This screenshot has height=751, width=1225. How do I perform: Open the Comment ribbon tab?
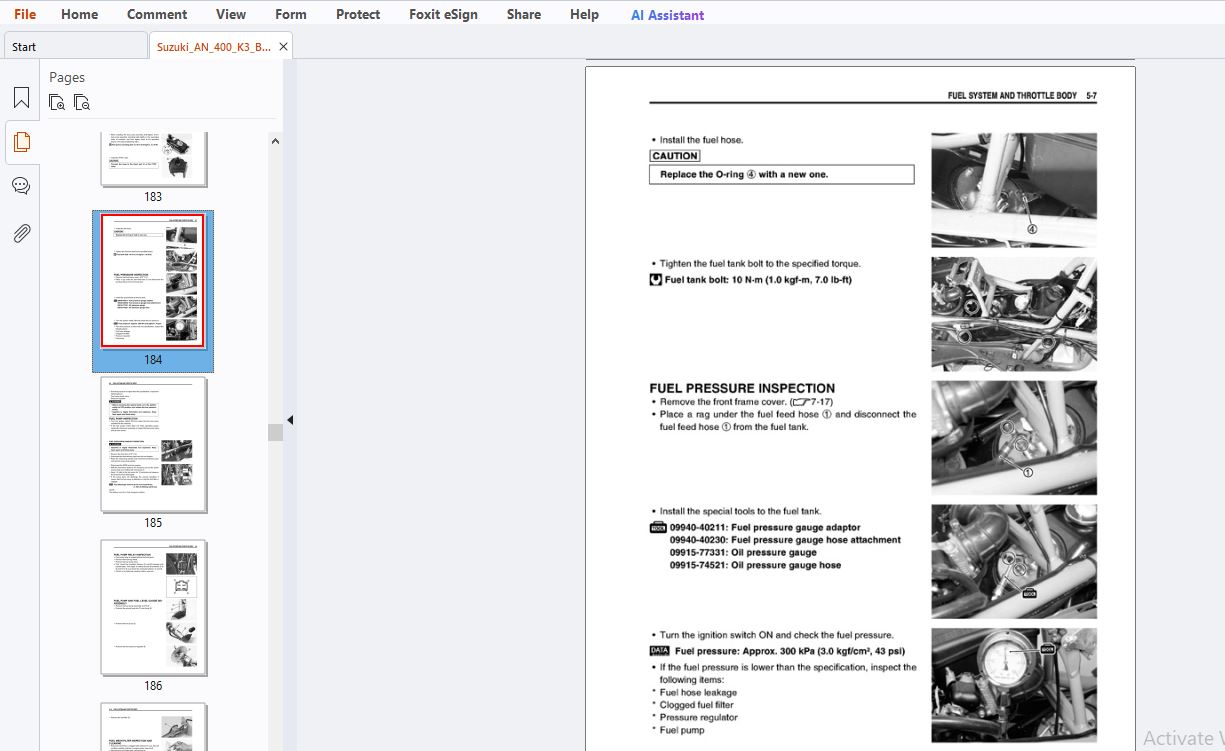click(157, 14)
